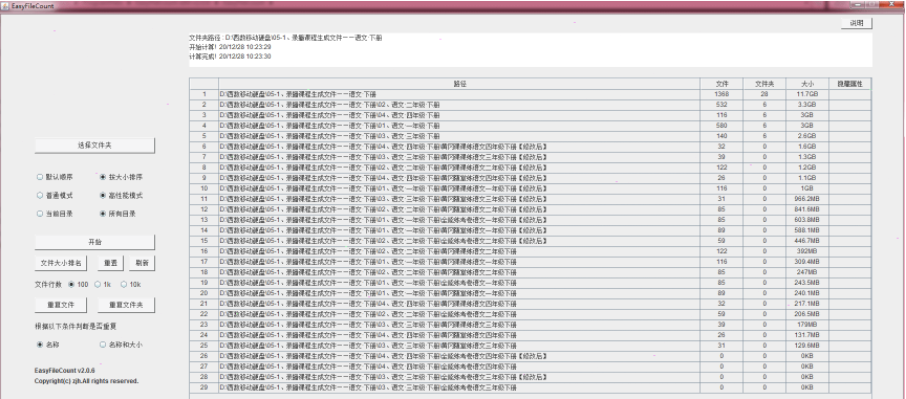Choose the 高性能模式 radio button
906x399 pixels.
120,196
